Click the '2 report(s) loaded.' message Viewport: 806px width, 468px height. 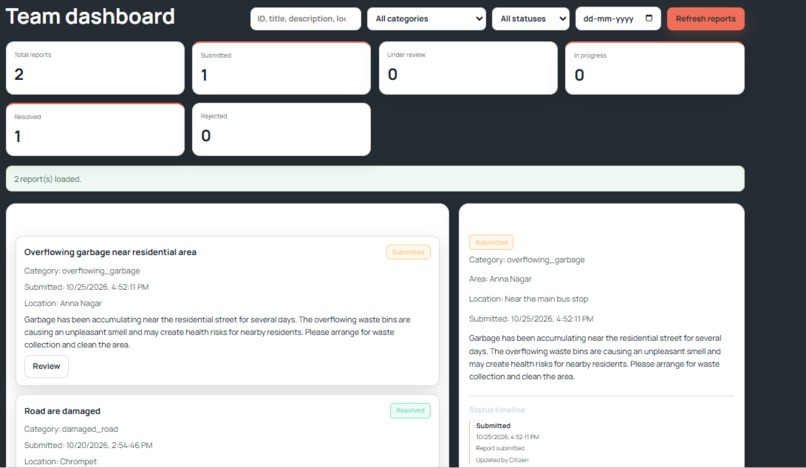[48, 179]
